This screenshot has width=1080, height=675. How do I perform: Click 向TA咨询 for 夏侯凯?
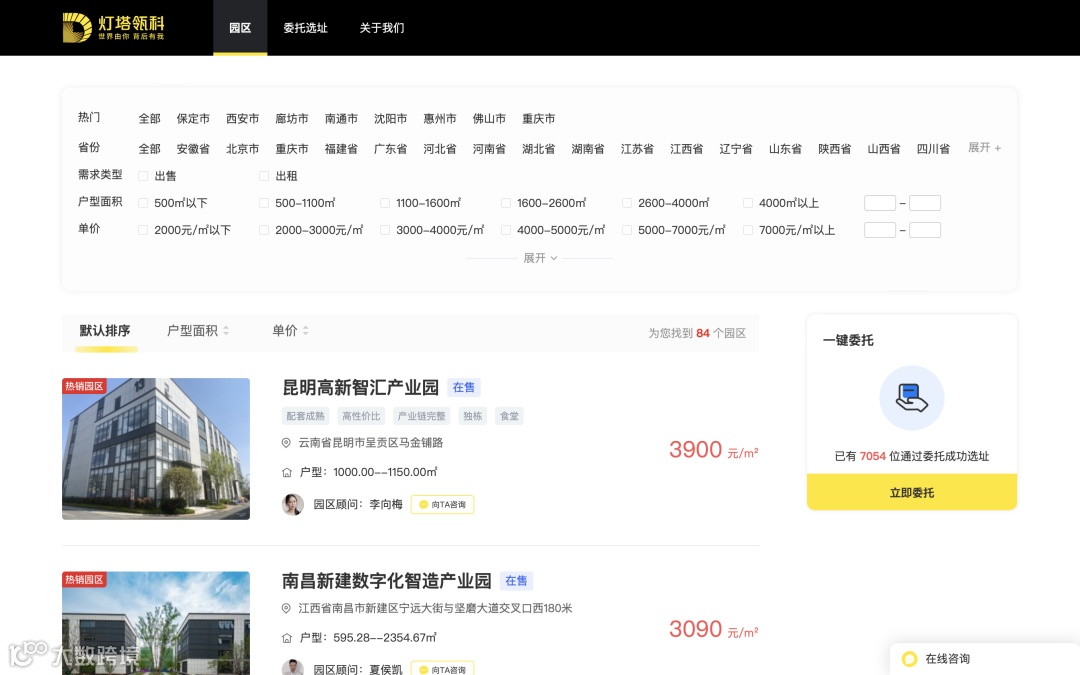coord(442,669)
